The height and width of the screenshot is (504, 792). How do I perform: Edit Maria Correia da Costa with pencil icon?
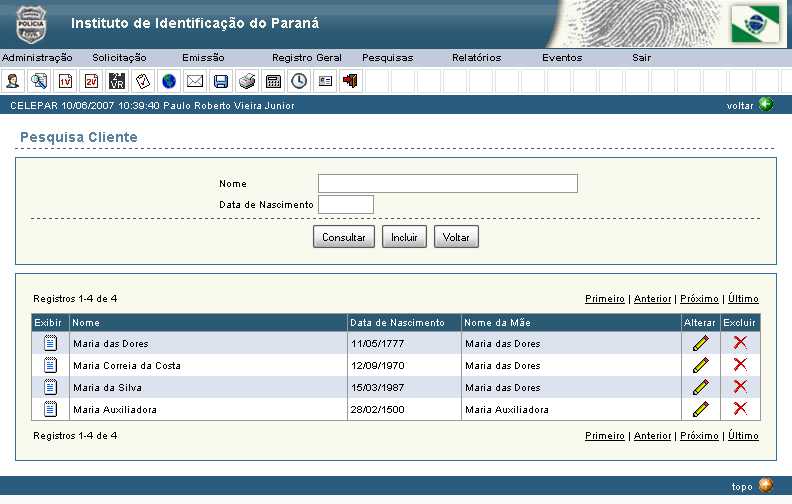(700, 365)
